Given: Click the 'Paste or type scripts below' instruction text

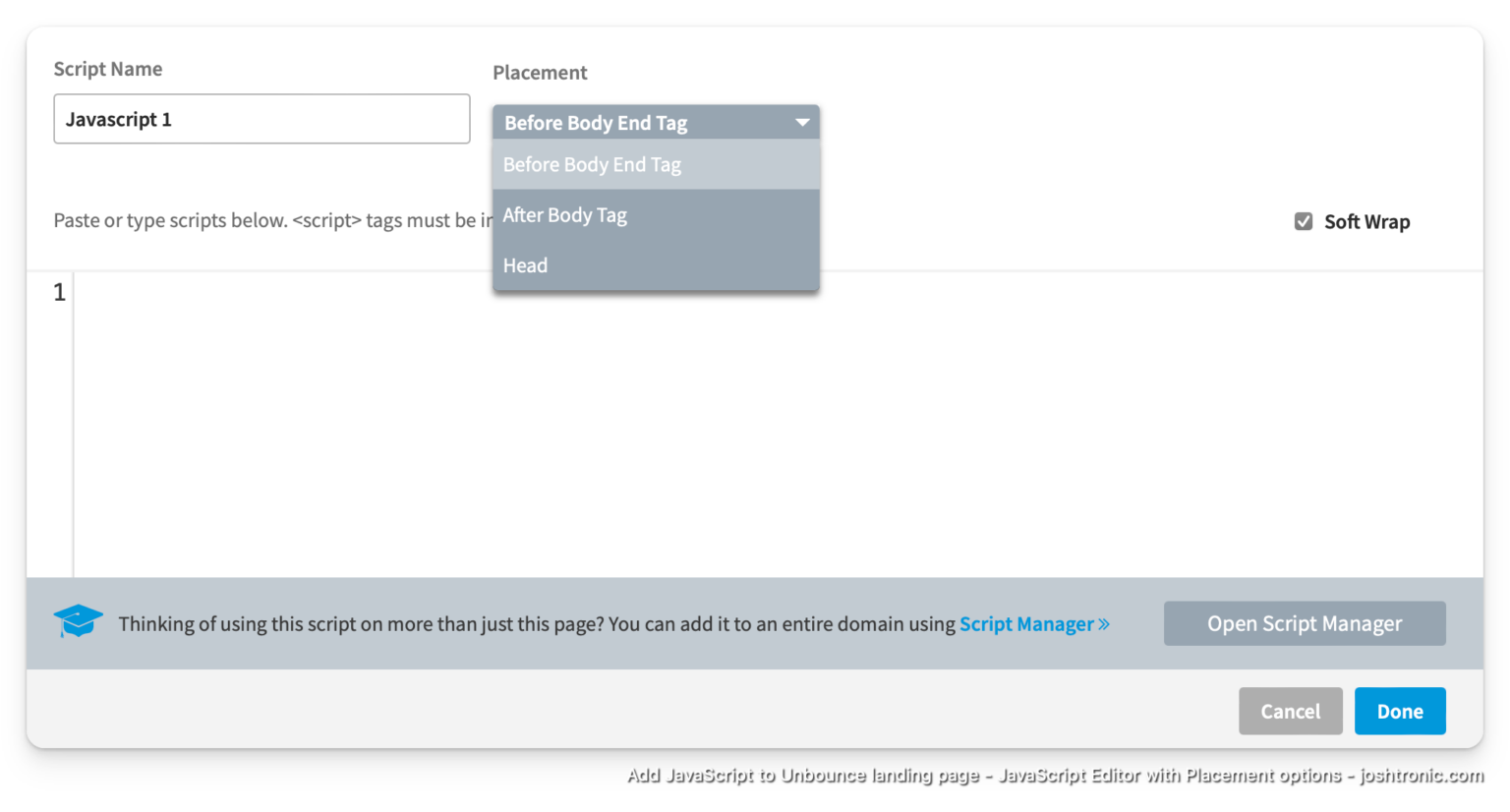Looking at the screenshot, I should [x=272, y=220].
